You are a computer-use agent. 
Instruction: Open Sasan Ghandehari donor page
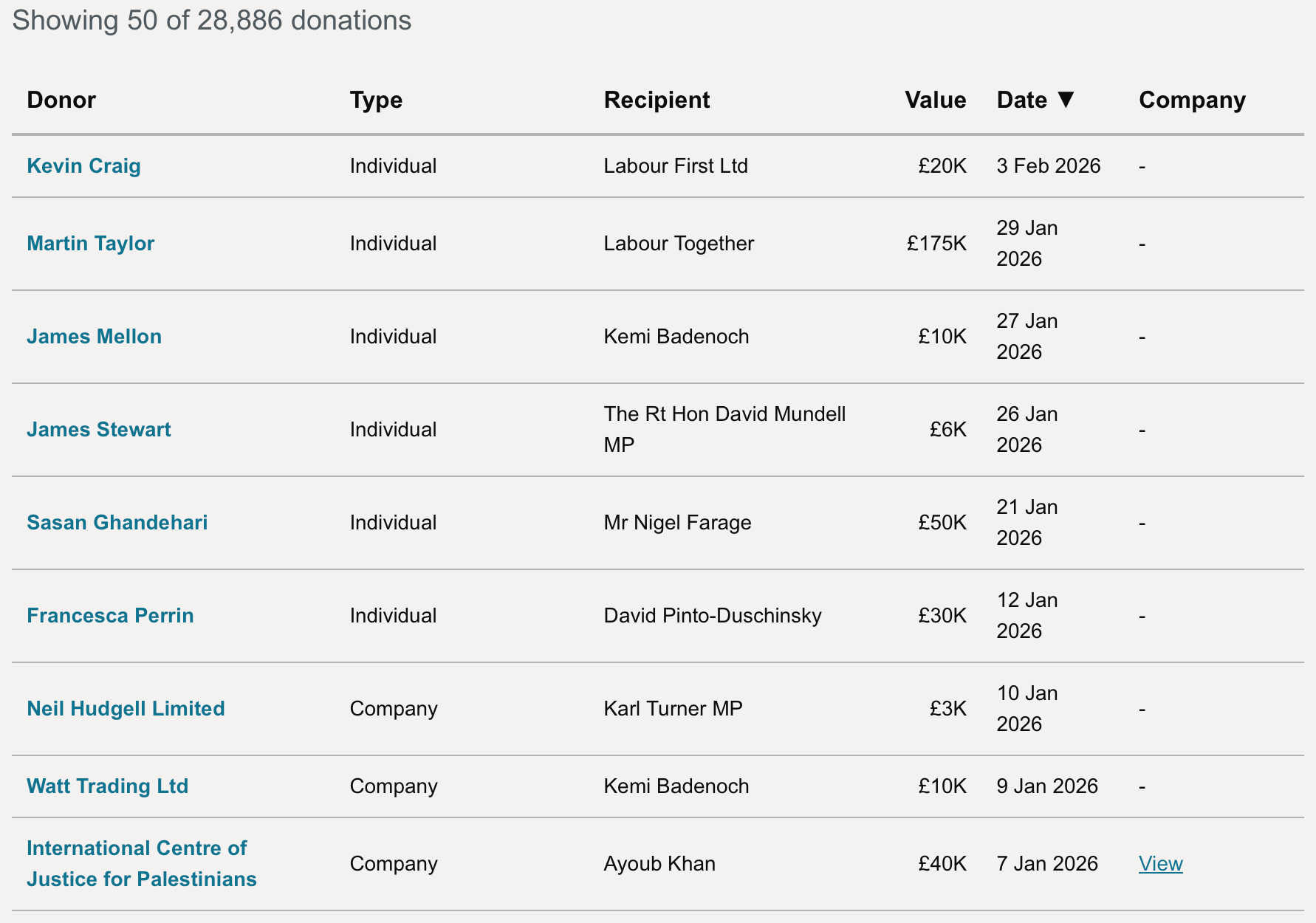[x=117, y=522]
